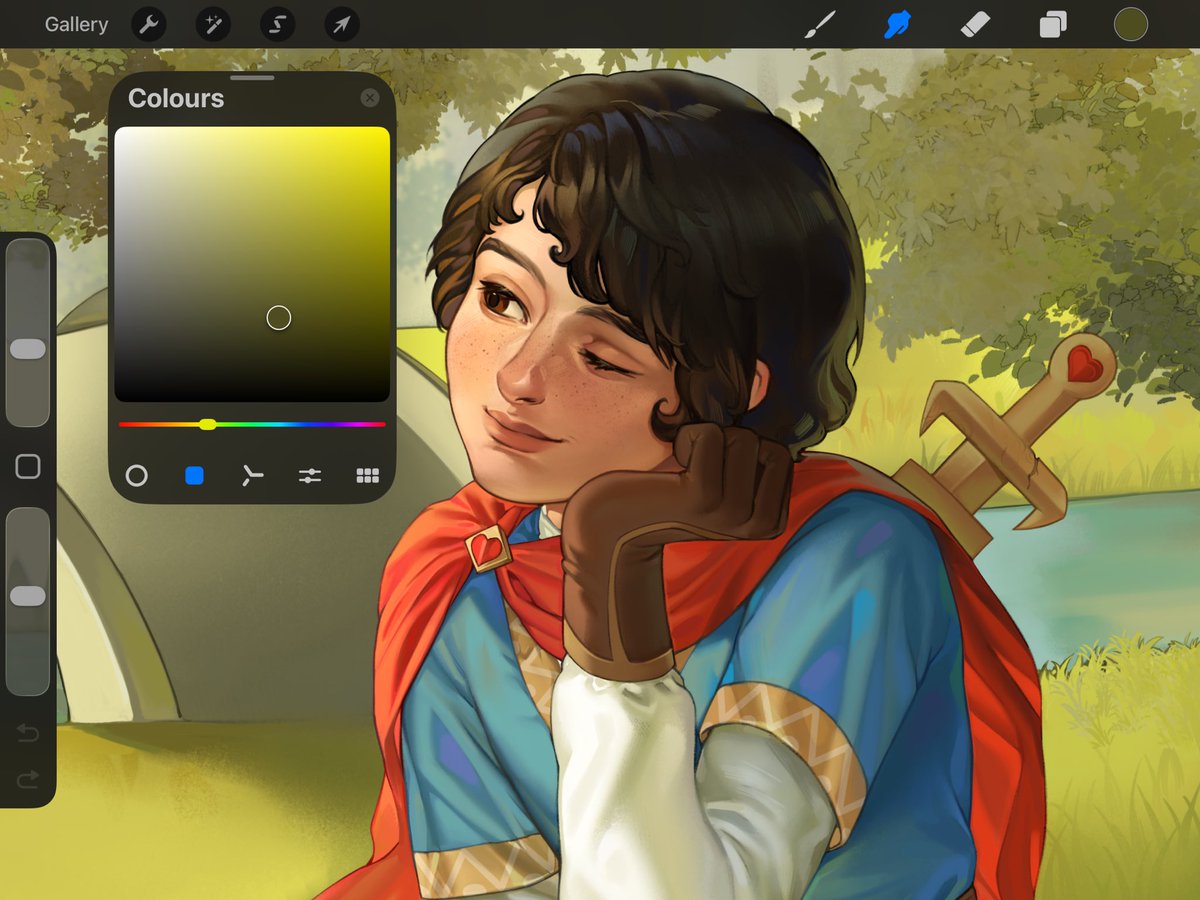Redo the action with sidebar arrow
1200x900 pixels.
coord(28,778)
